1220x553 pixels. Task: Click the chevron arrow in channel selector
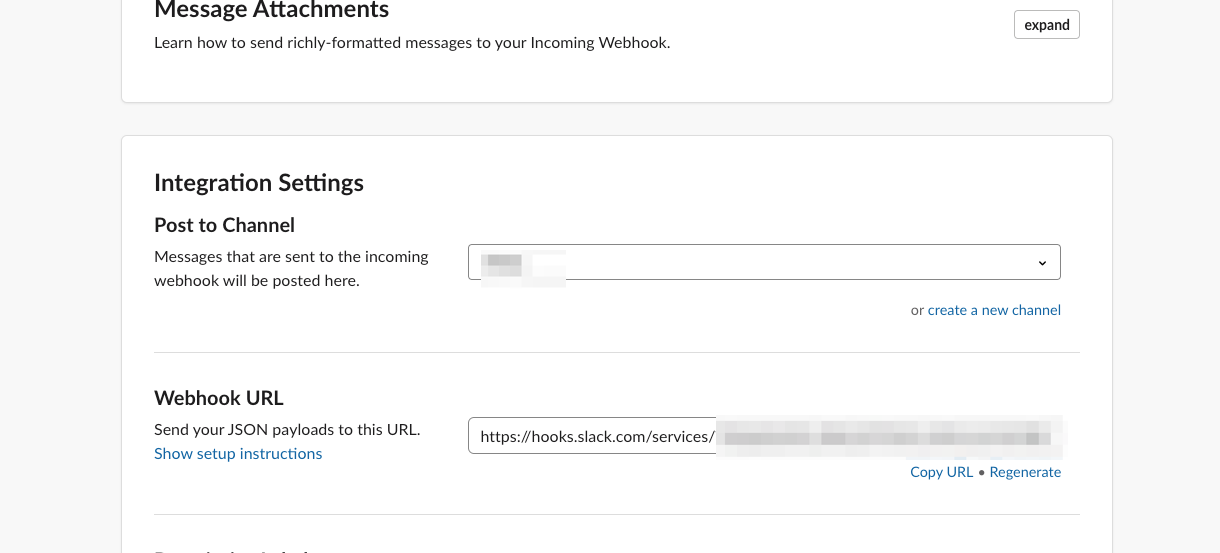click(1042, 263)
